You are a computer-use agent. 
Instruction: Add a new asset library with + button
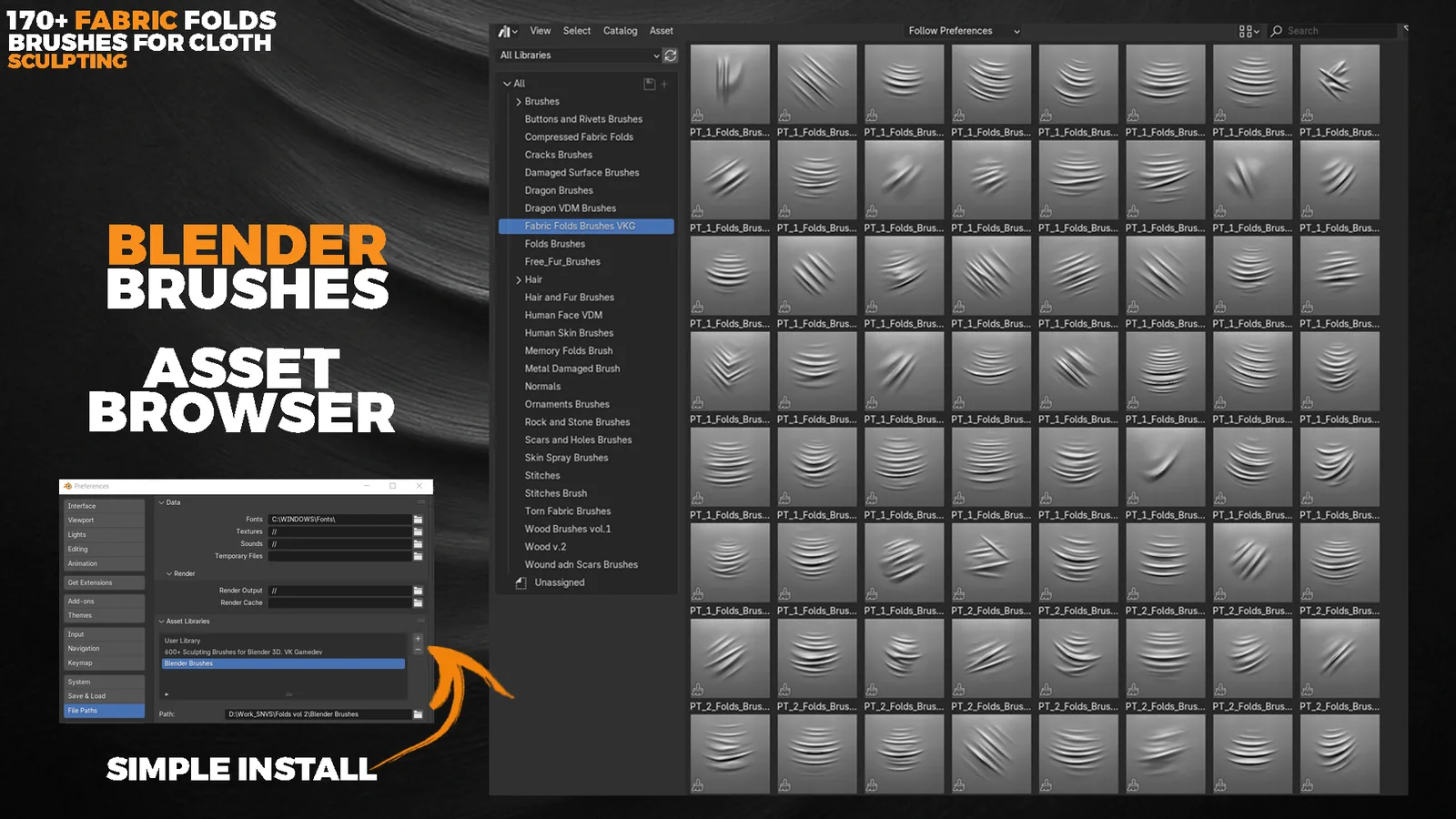[418, 638]
